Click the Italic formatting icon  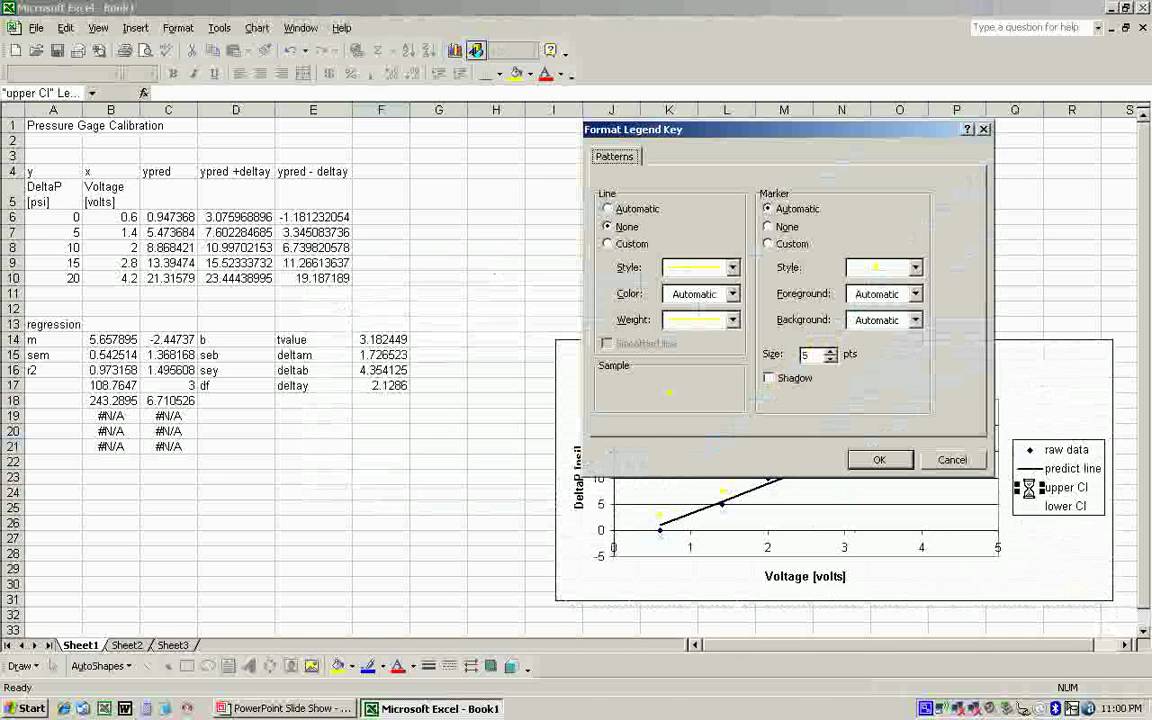pos(193,73)
